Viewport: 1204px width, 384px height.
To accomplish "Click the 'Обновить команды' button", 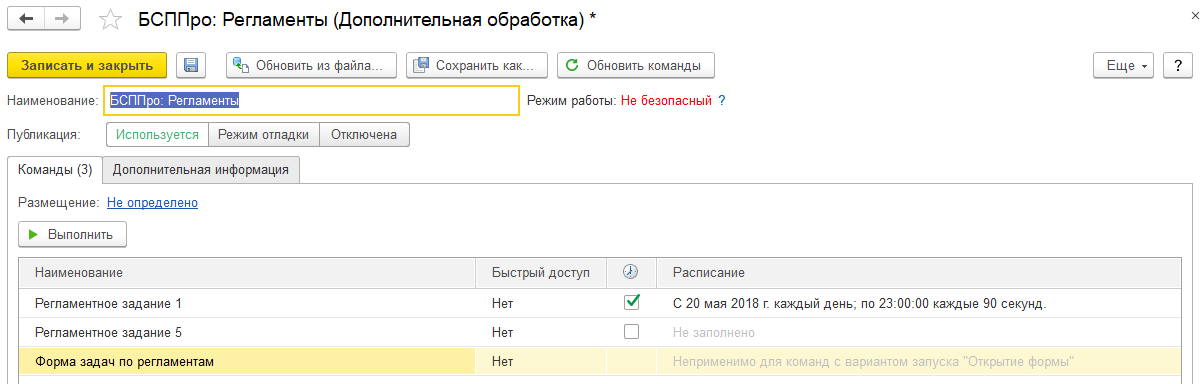I will pos(636,66).
